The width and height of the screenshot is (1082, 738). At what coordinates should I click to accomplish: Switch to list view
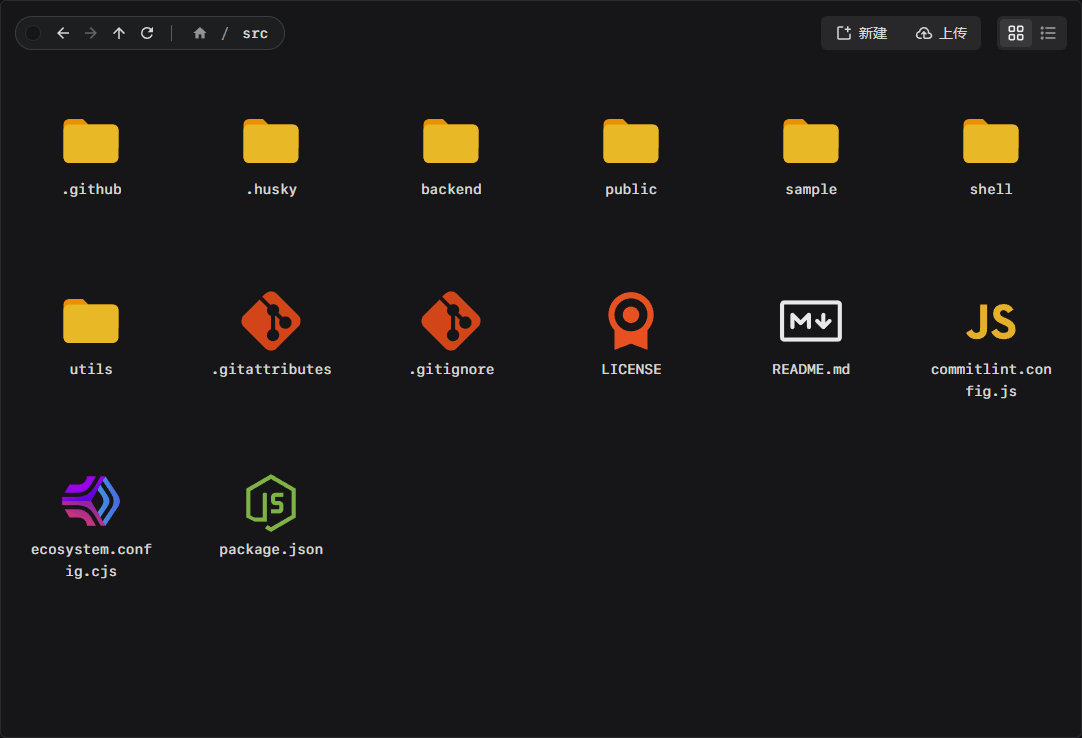1048,33
